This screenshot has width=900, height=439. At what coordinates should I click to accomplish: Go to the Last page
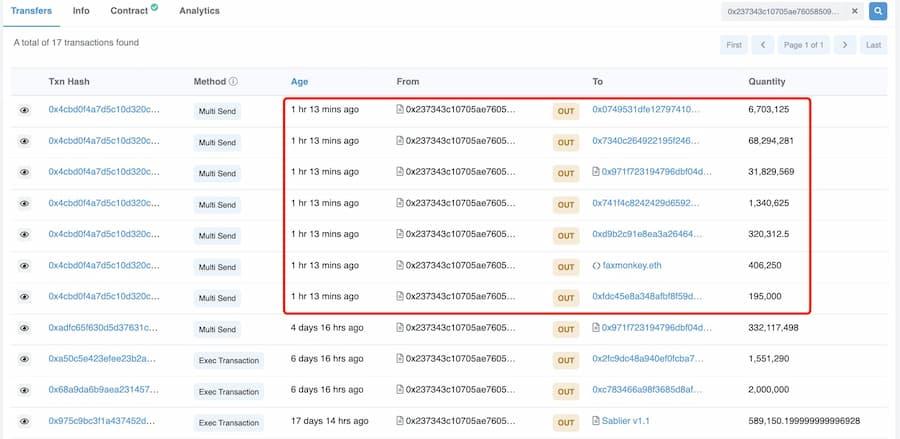point(873,45)
